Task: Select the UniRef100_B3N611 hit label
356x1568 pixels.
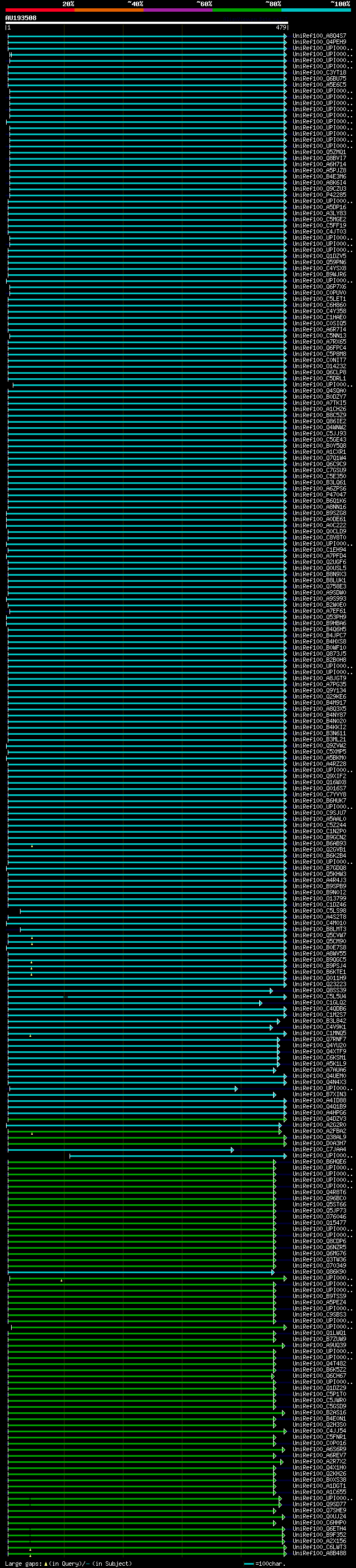Action: (x=319, y=734)
